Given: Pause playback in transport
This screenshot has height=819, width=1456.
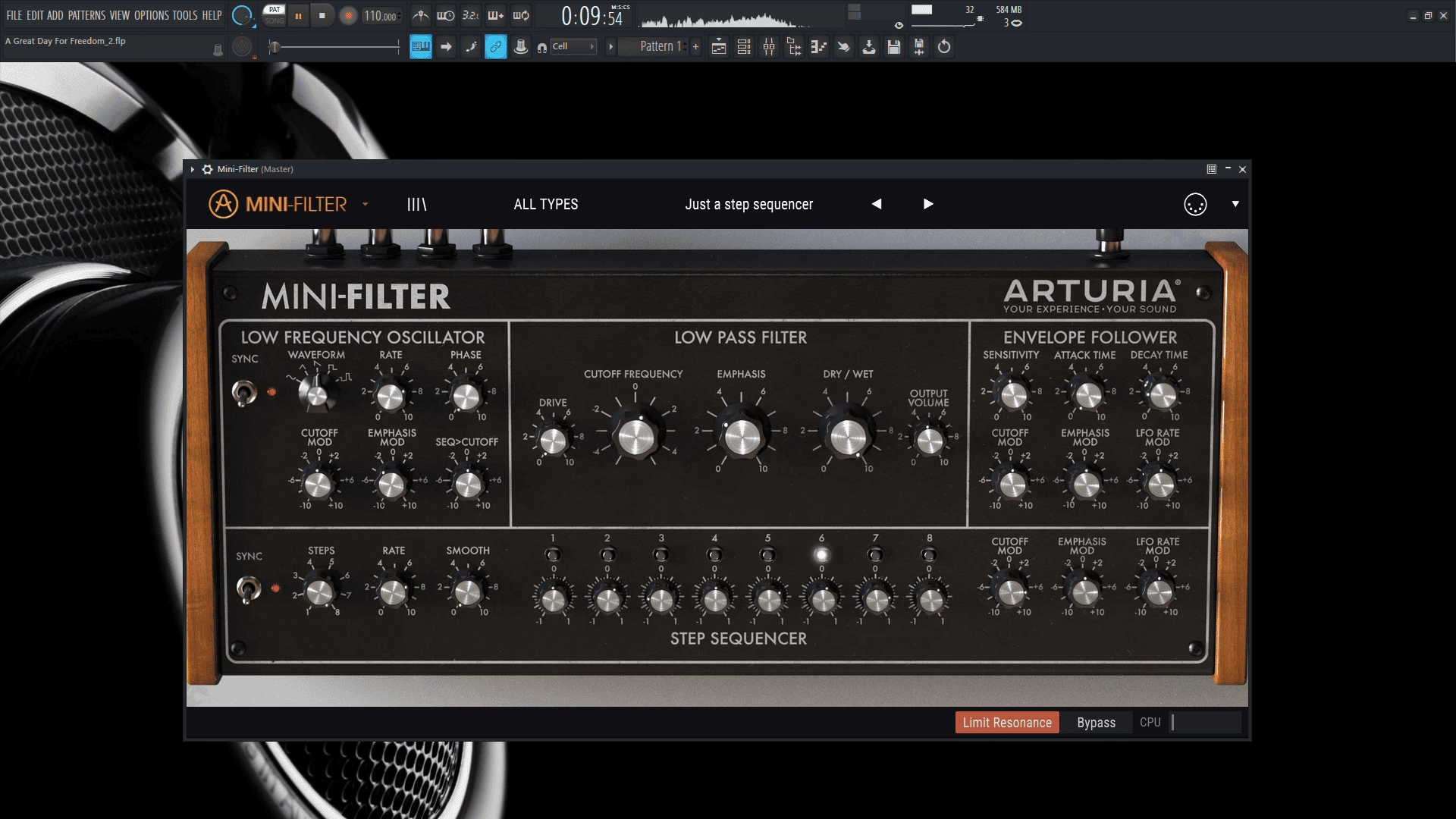Looking at the screenshot, I should [298, 16].
